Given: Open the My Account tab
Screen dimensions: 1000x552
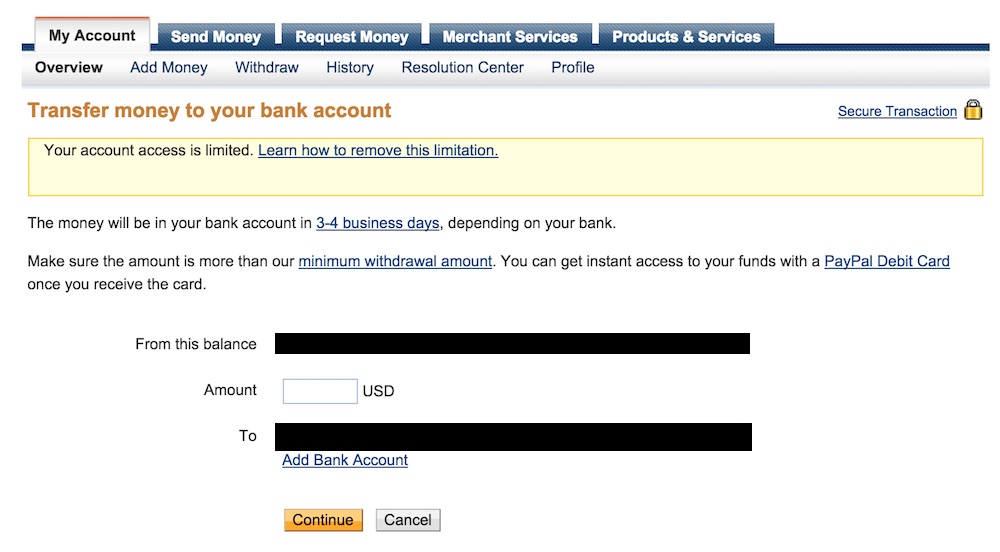Looking at the screenshot, I should [92, 36].
